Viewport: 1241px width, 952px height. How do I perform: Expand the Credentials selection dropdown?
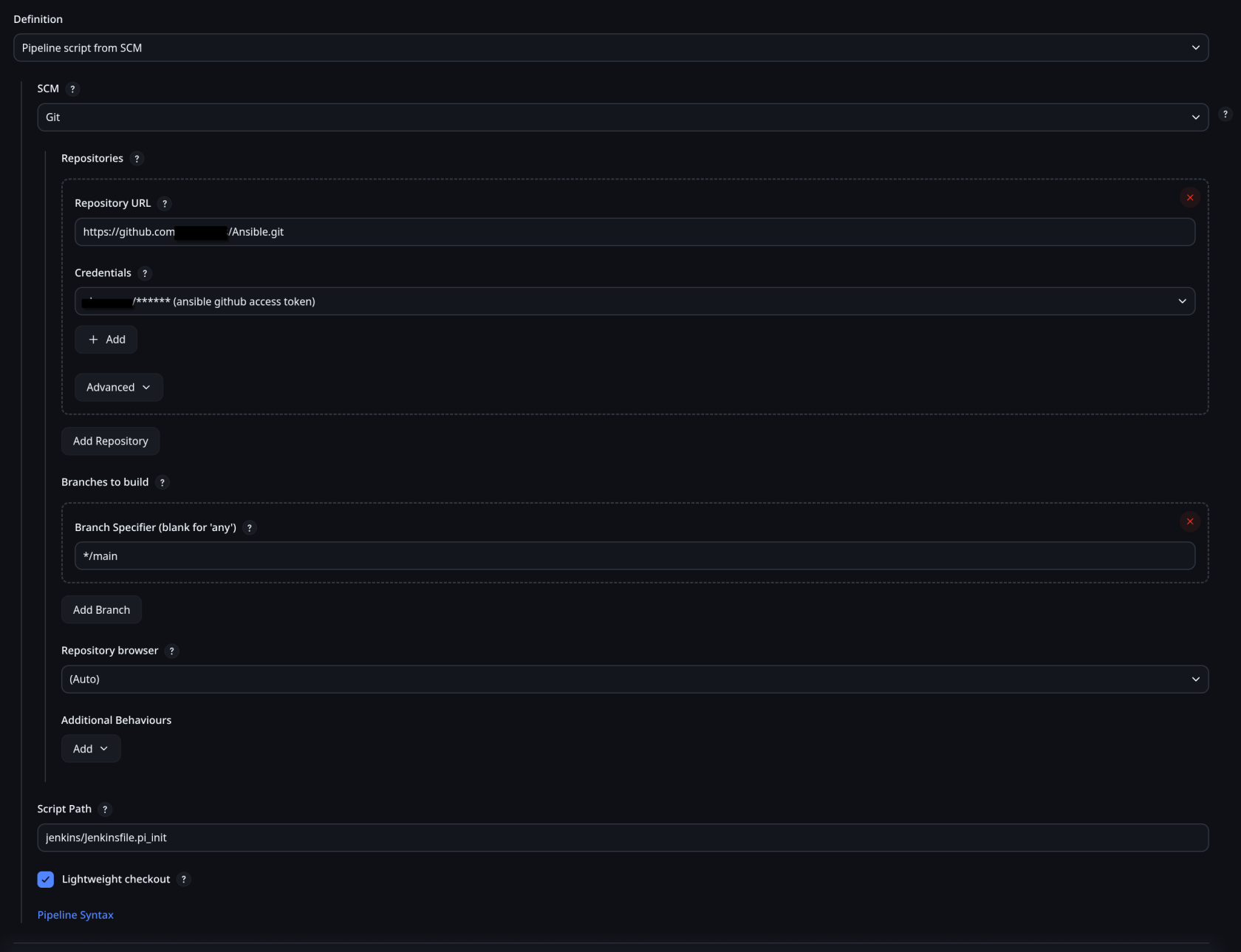coord(635,301)
